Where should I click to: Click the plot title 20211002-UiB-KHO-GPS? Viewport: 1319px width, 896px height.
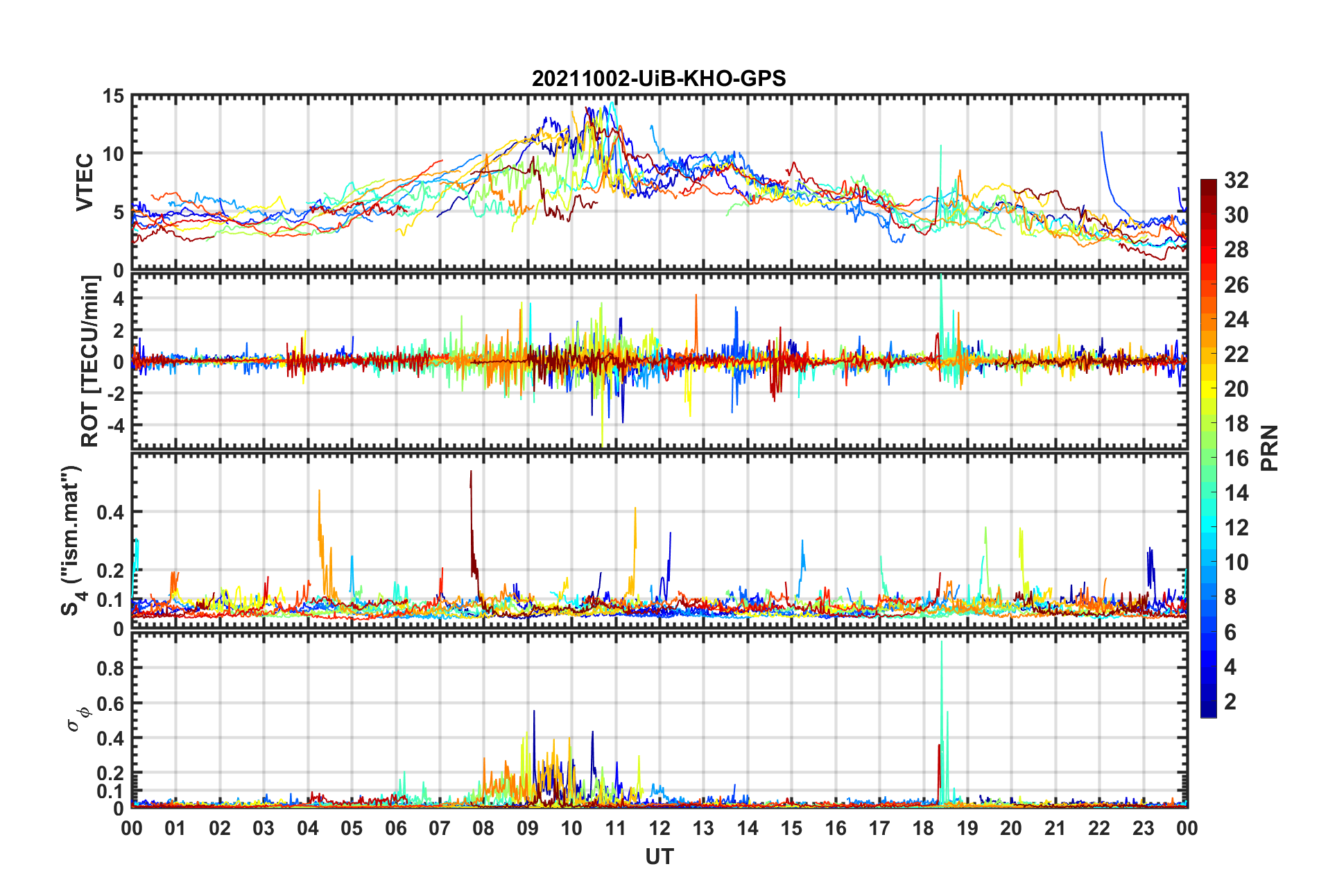659,78
